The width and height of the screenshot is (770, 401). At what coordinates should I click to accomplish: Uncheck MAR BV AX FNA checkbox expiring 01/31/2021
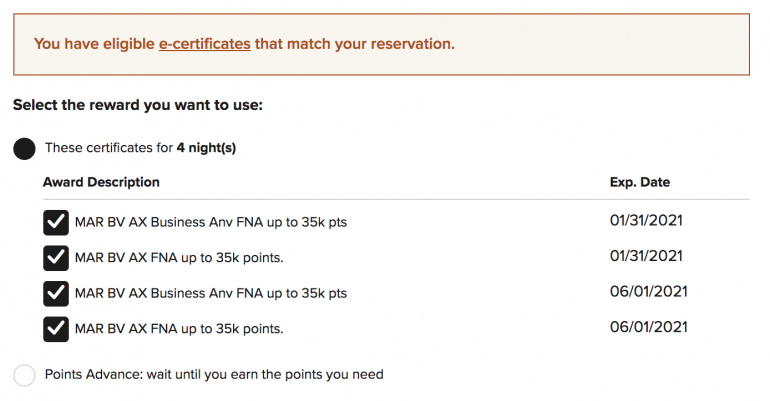[x=56, y=258]
